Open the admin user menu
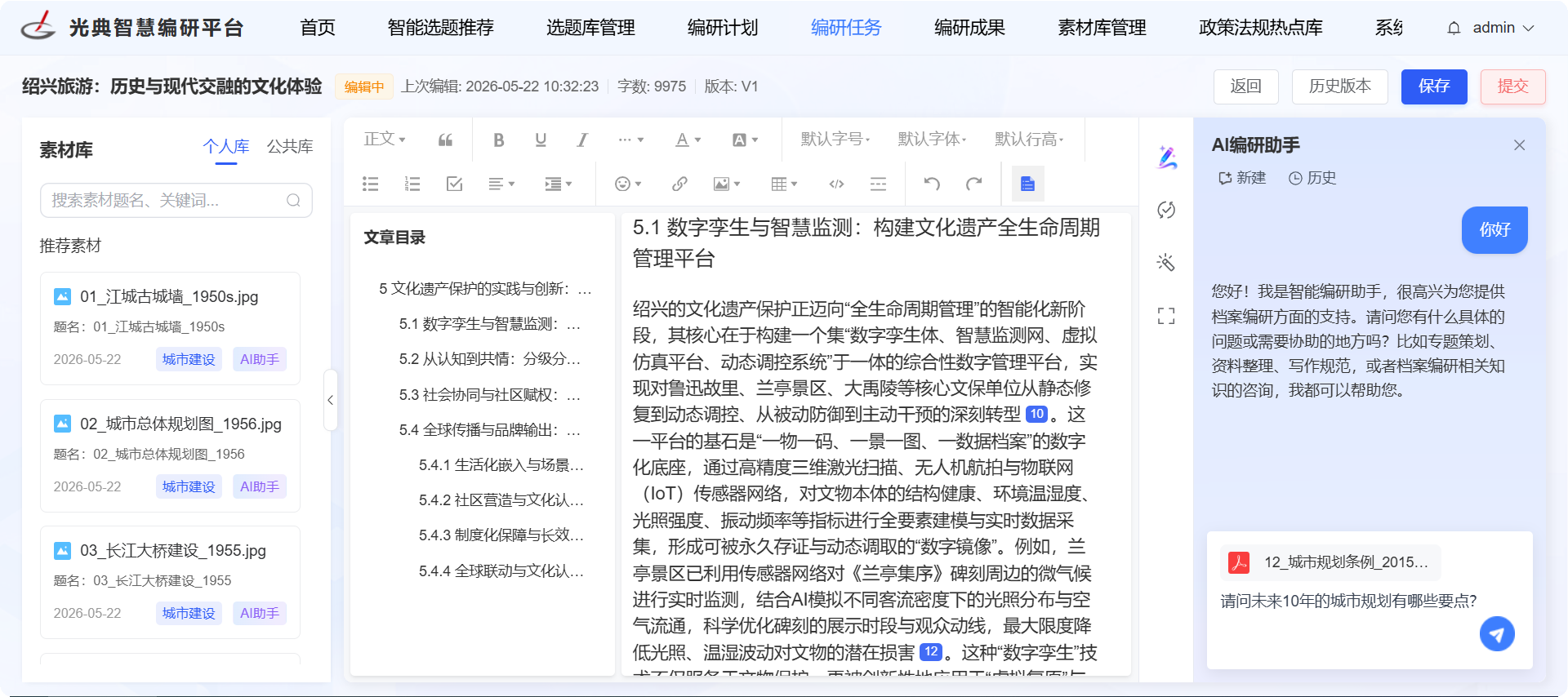 (x=1503, y=28)
